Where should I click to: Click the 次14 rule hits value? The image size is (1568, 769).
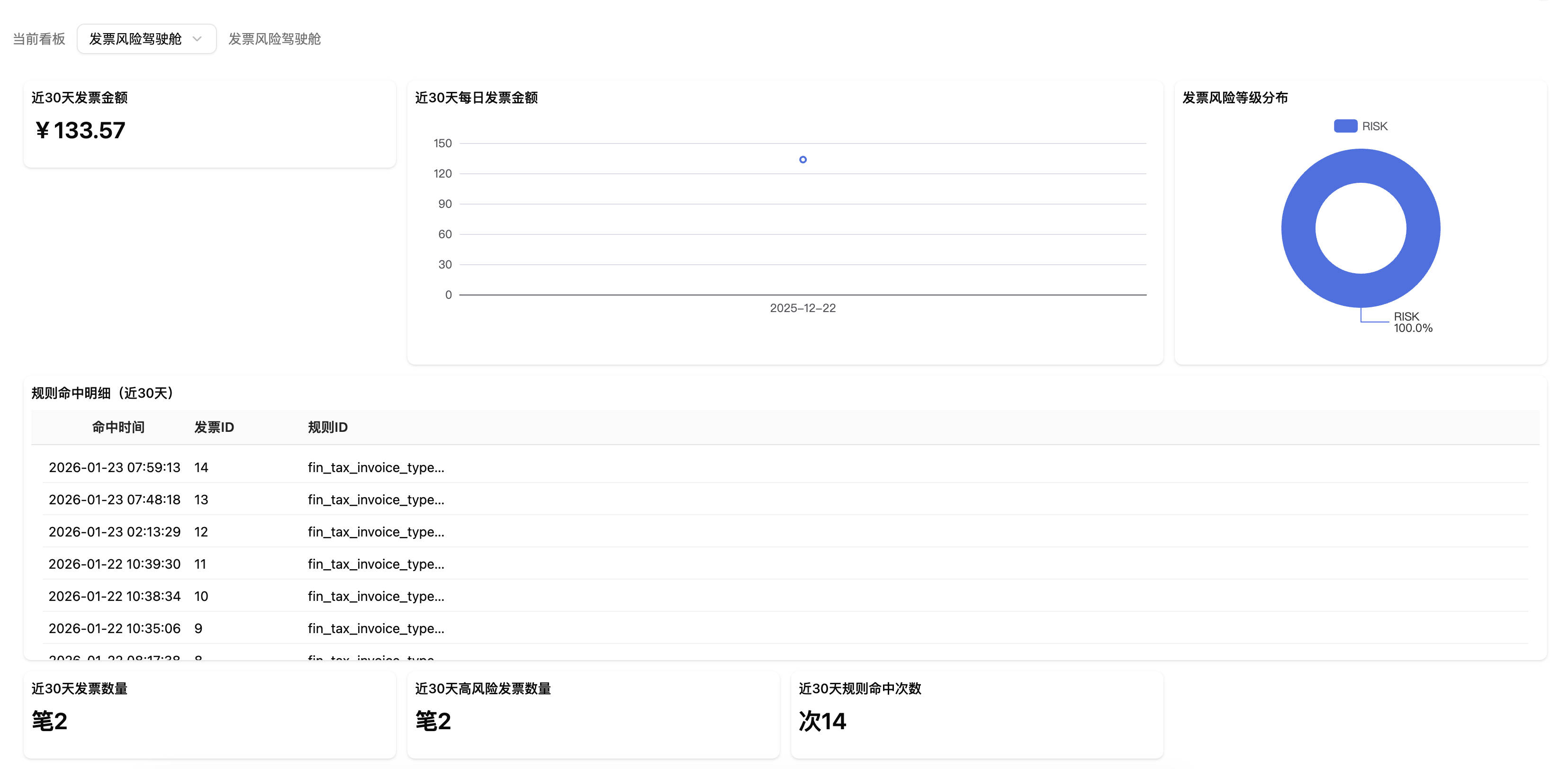[822, 722]
